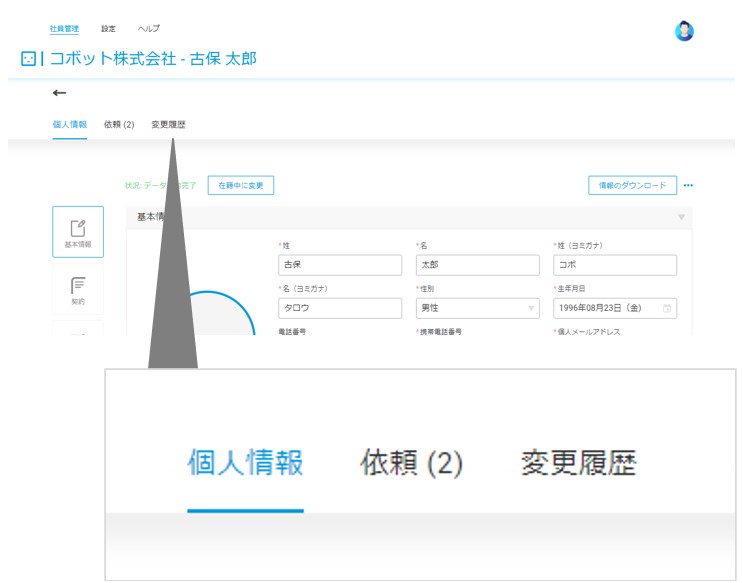The width and height of the screenshot is (742, 583).
Task: Open the 社員管理 menu link
Action: coord(64,29)
